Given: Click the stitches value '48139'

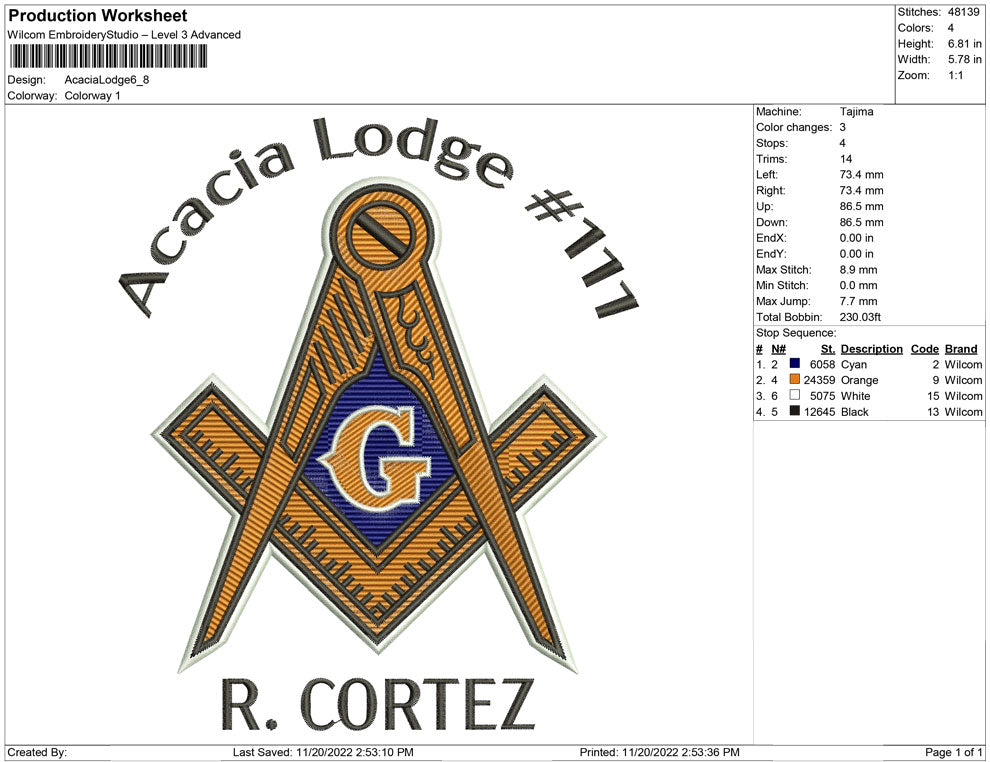Looking at the screenshot, I should coord(963,12).
